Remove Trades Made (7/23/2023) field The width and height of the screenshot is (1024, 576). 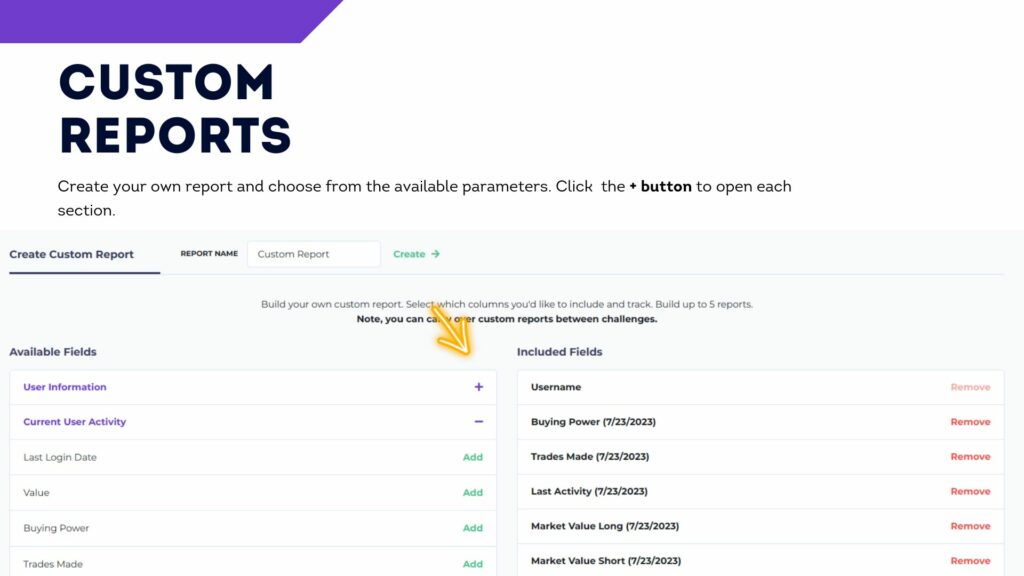(970, 456)
